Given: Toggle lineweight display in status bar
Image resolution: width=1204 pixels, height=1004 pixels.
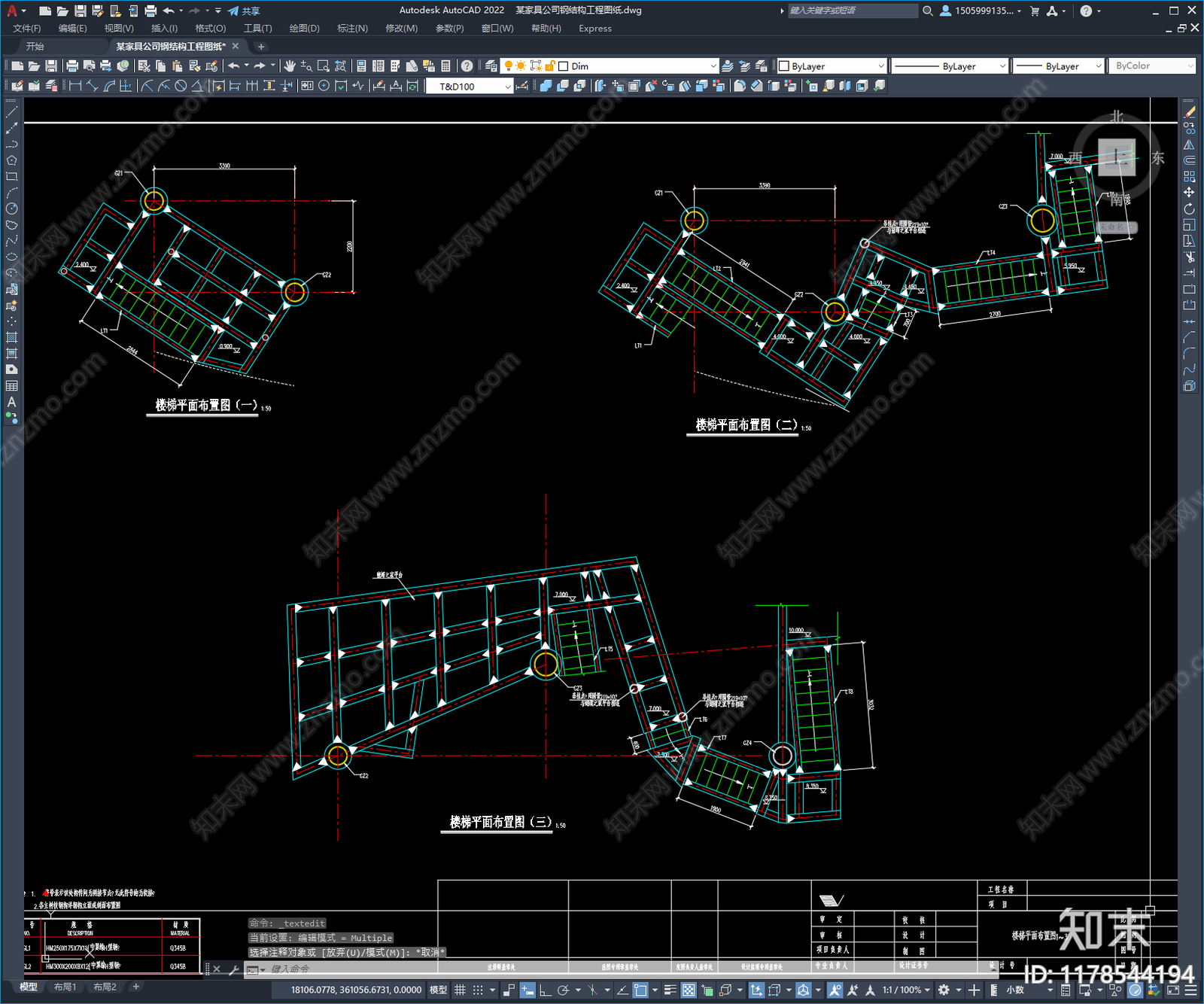Looking at the screenshot, I should point(670,990).
